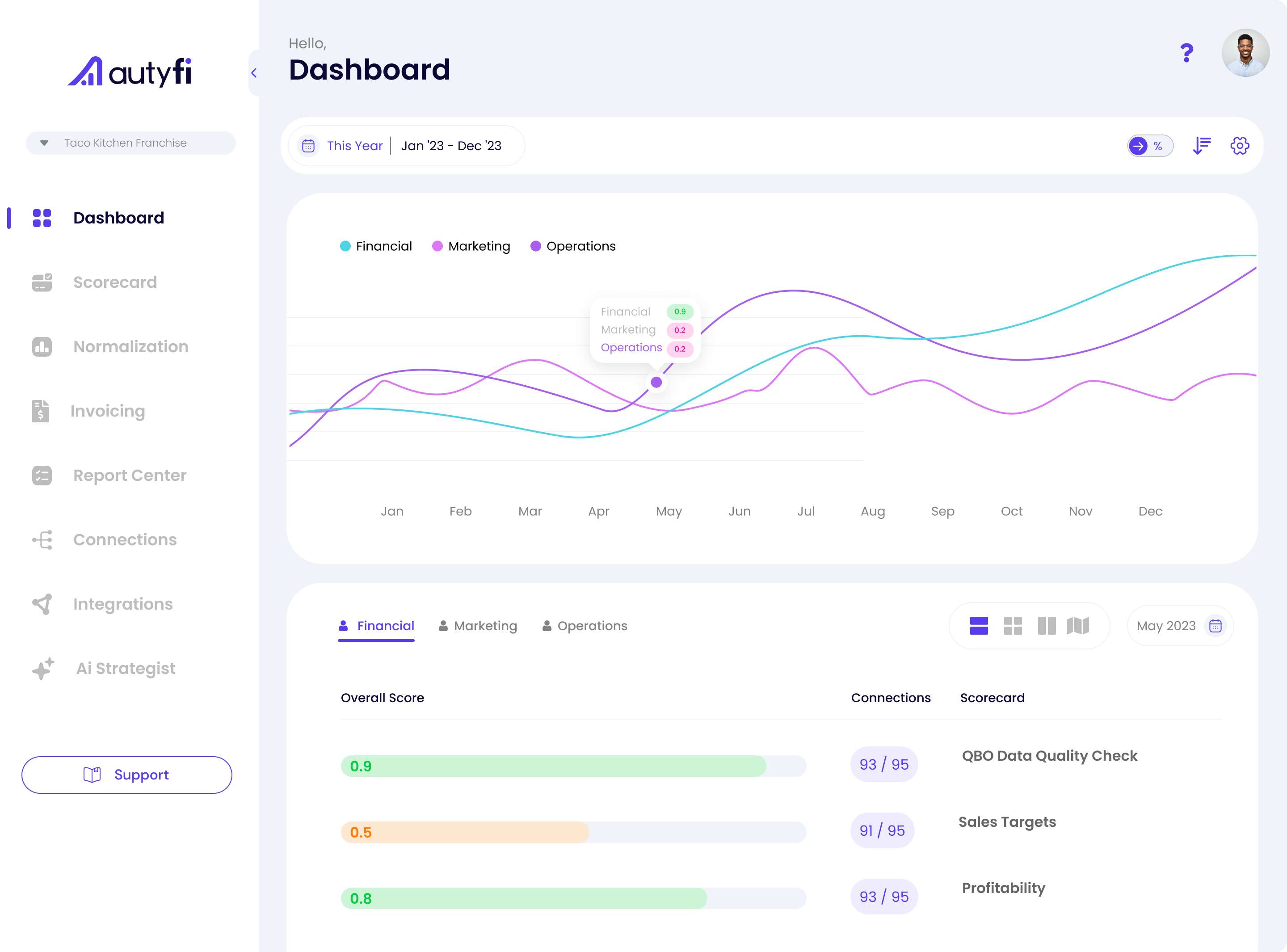Open Dashboard in the sidebar
Image resolution: width=1287 pixels, height=952 pixels.
119,218
